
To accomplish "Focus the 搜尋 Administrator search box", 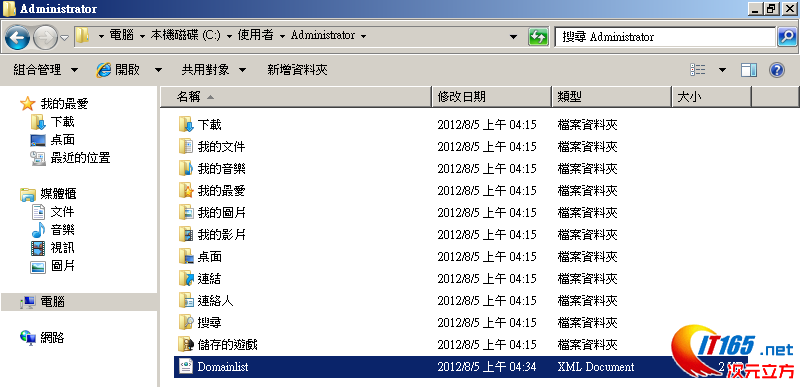I will [x=665, y=37].
